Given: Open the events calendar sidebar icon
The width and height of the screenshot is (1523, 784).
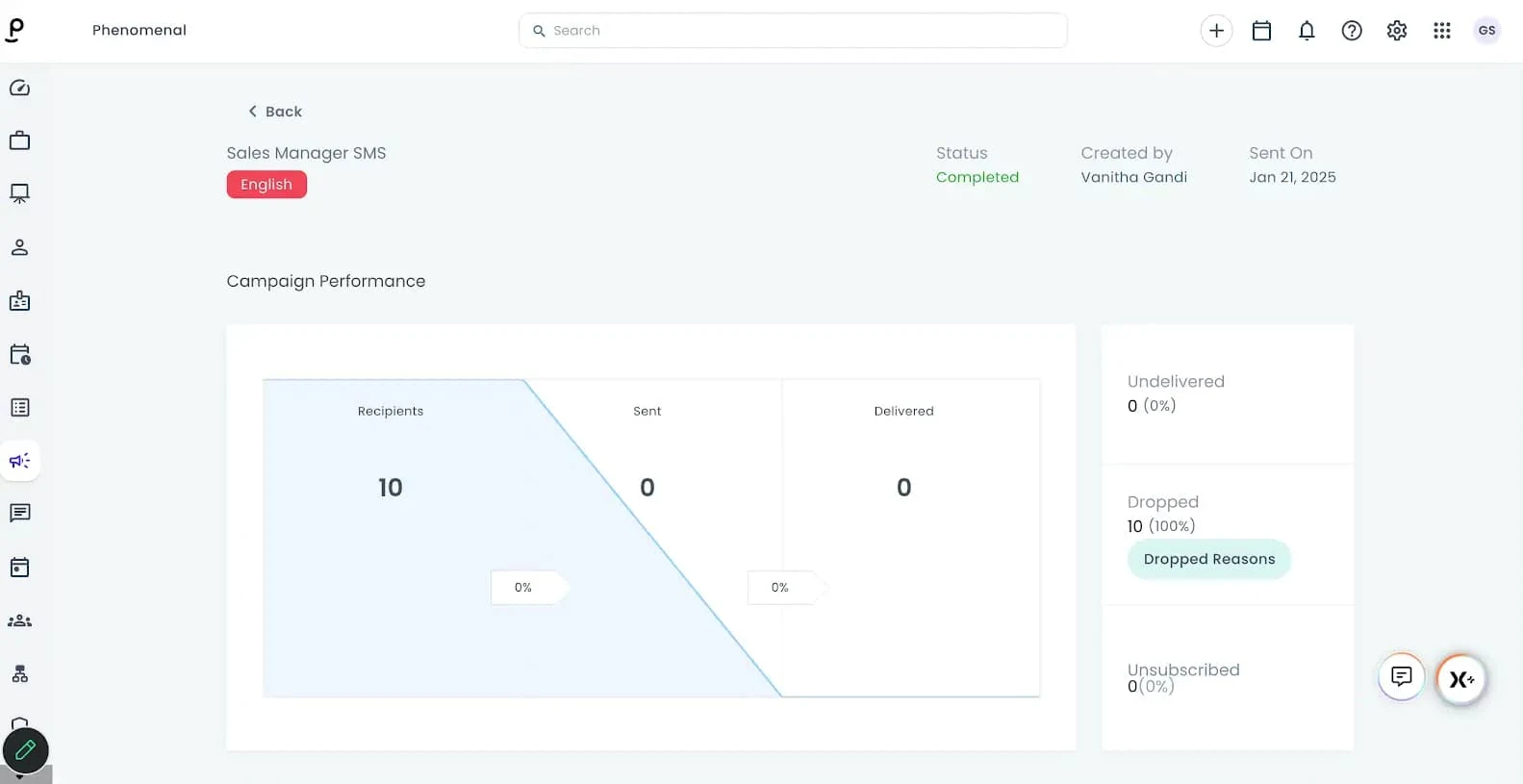Looking at the screenshot, I should click(x=19, y=568).
